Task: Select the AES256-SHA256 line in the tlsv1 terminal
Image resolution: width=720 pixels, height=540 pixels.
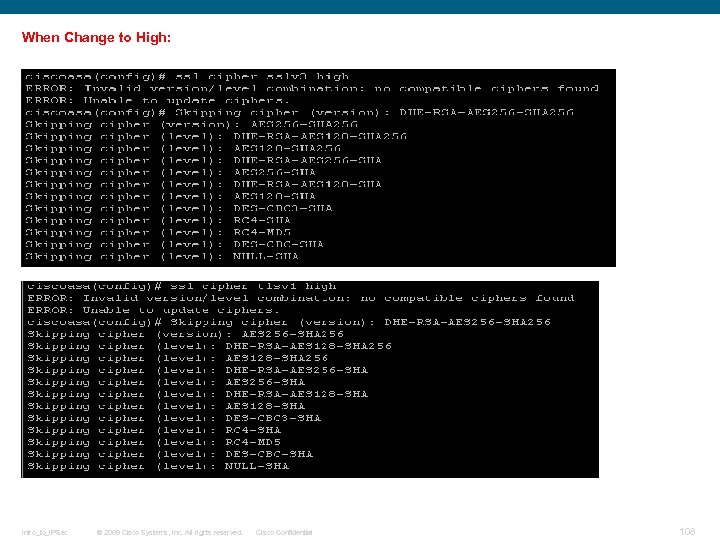Action: tap(186, 334)
